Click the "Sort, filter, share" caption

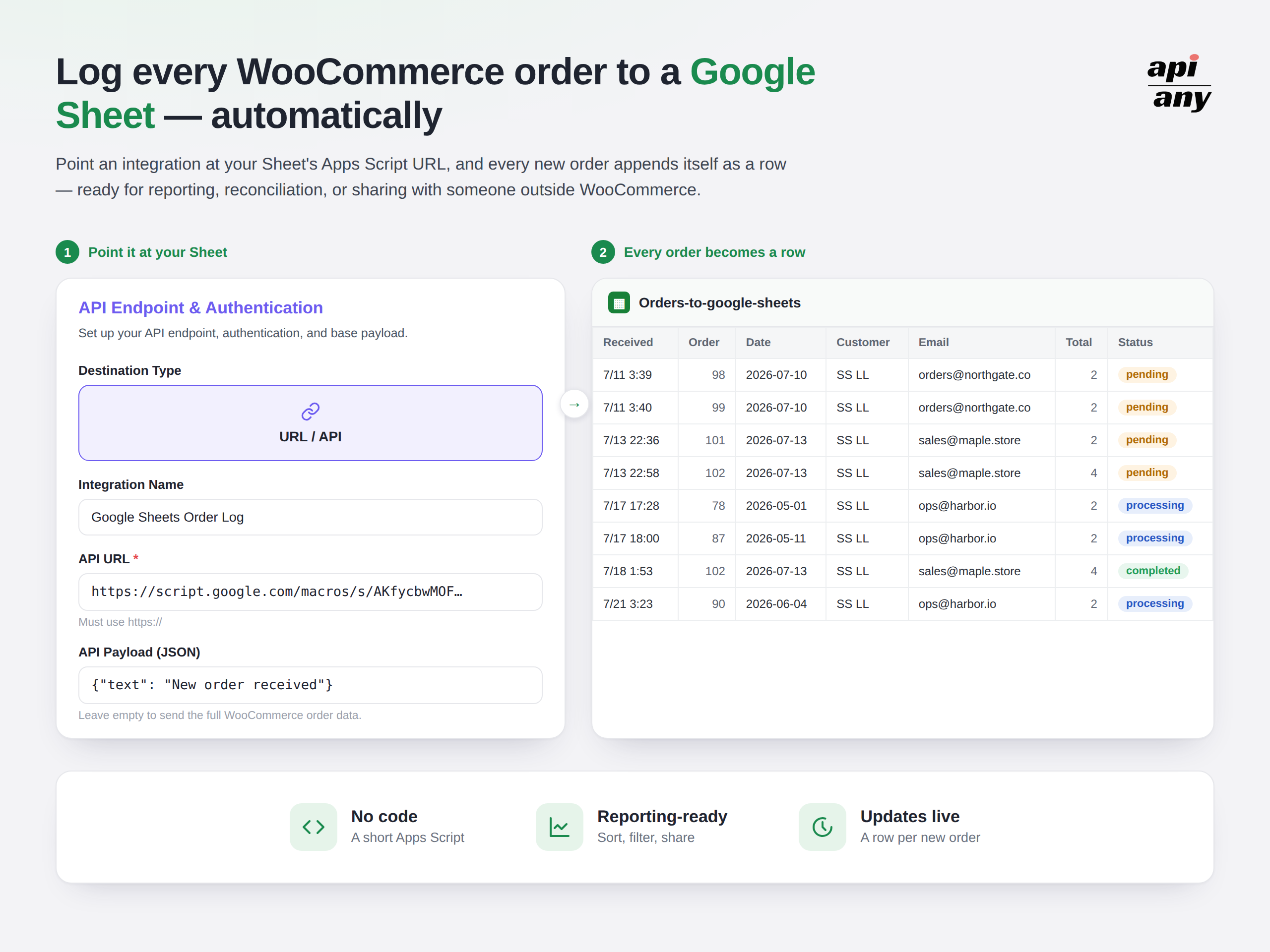(646, 838)
